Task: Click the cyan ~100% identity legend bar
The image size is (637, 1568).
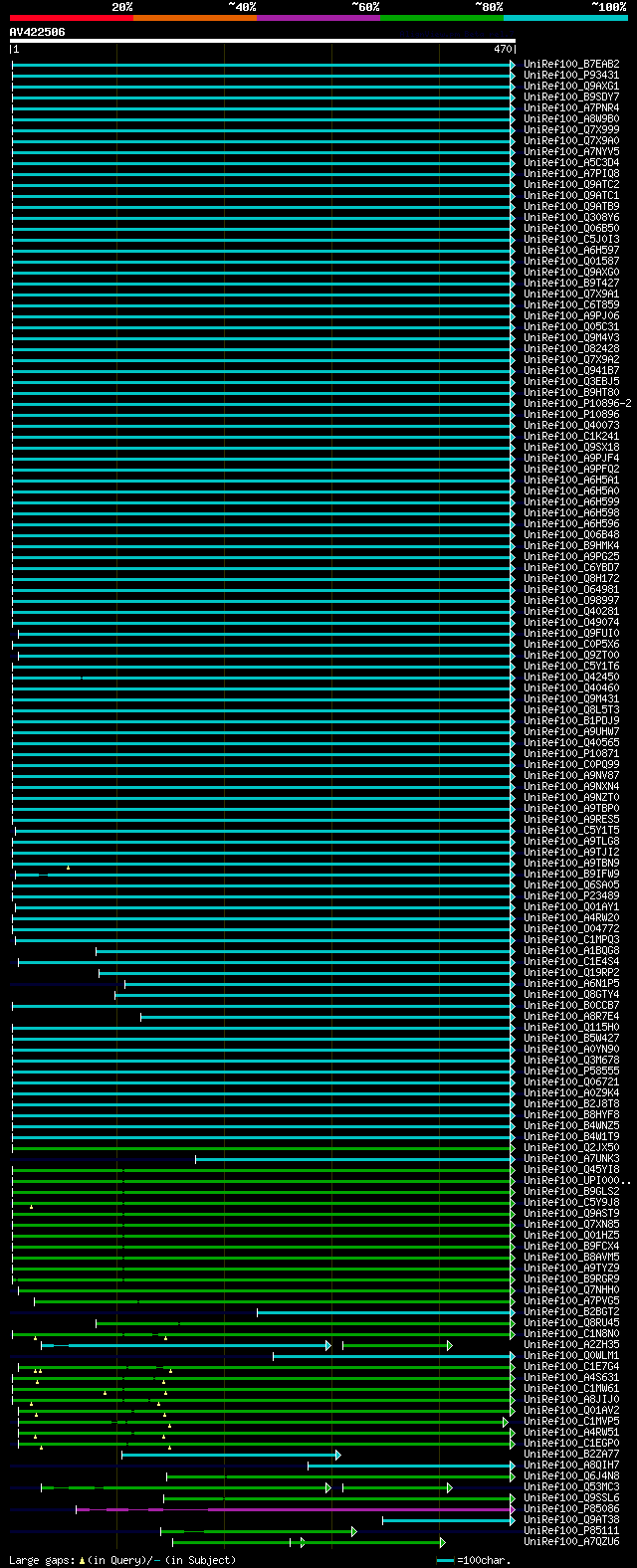Action: 565,18
